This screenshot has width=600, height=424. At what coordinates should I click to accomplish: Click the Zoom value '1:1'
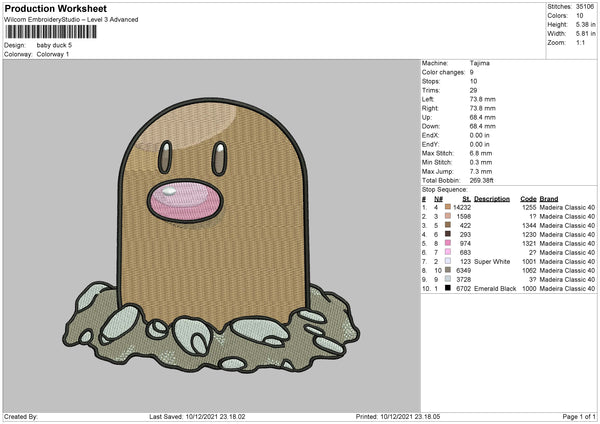coord(580,43)
